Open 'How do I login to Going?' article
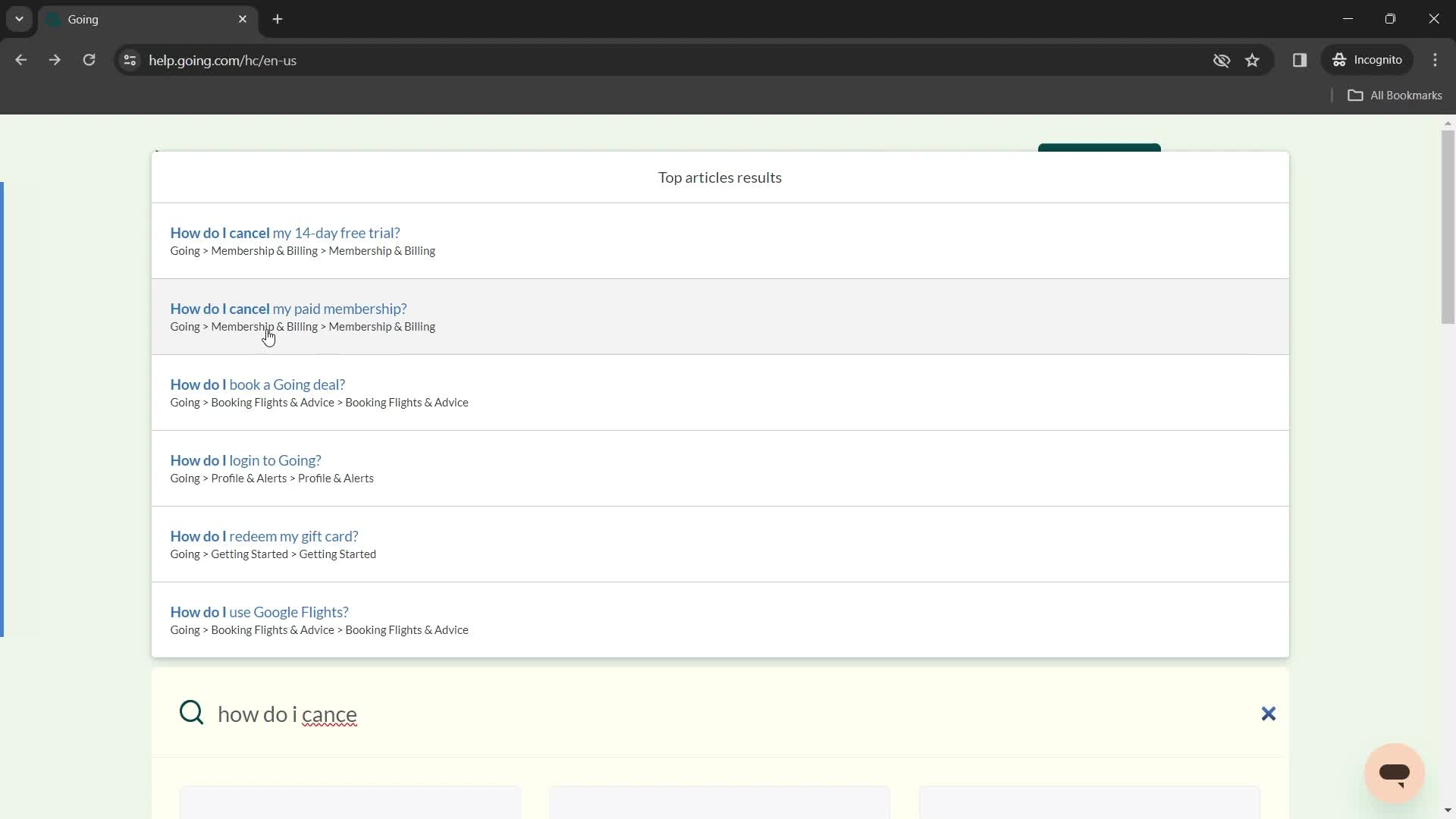Image resolution: width=1456 pixels, height=819 pixels. coord(245,460)
